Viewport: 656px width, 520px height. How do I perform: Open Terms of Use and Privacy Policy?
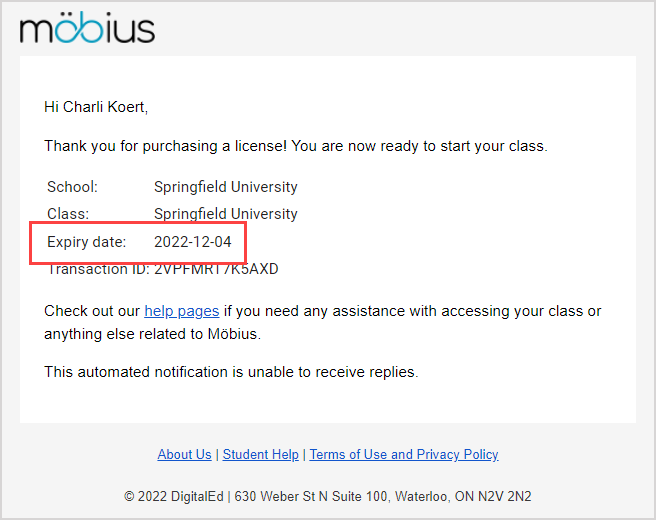[x=404, y=454]
